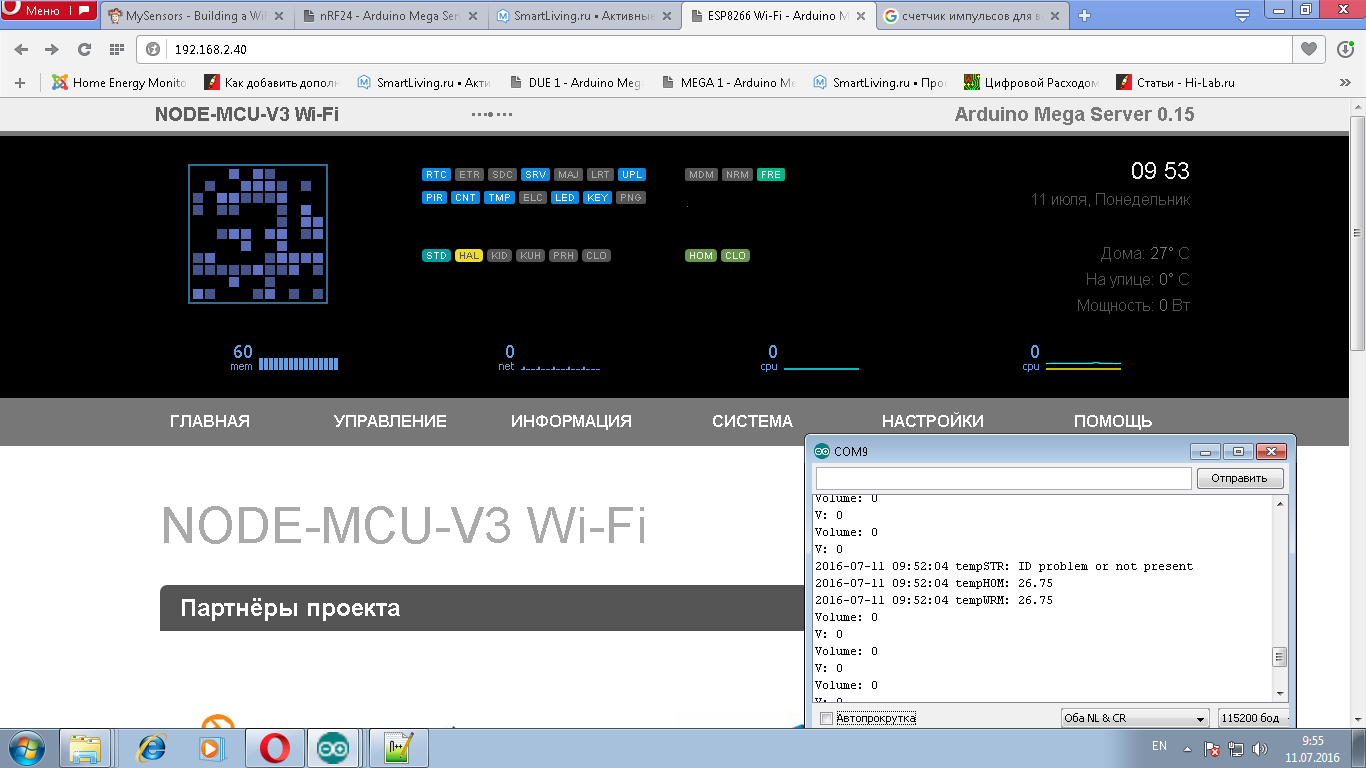The height and width of the screenshot is (768, 1366).
Task: Click the TMP status badge
Action: (499, 197)
